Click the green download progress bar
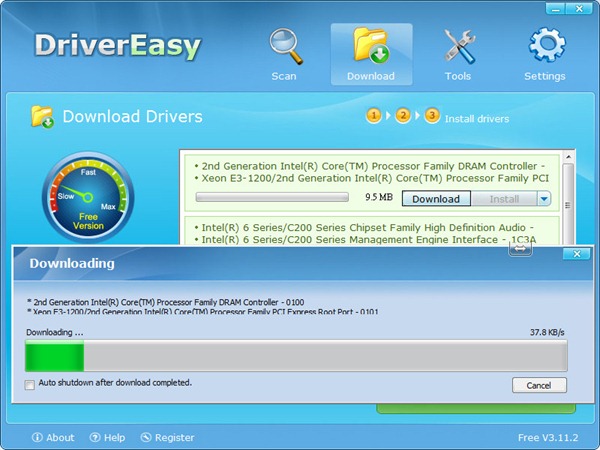 (x=296, y=356)
